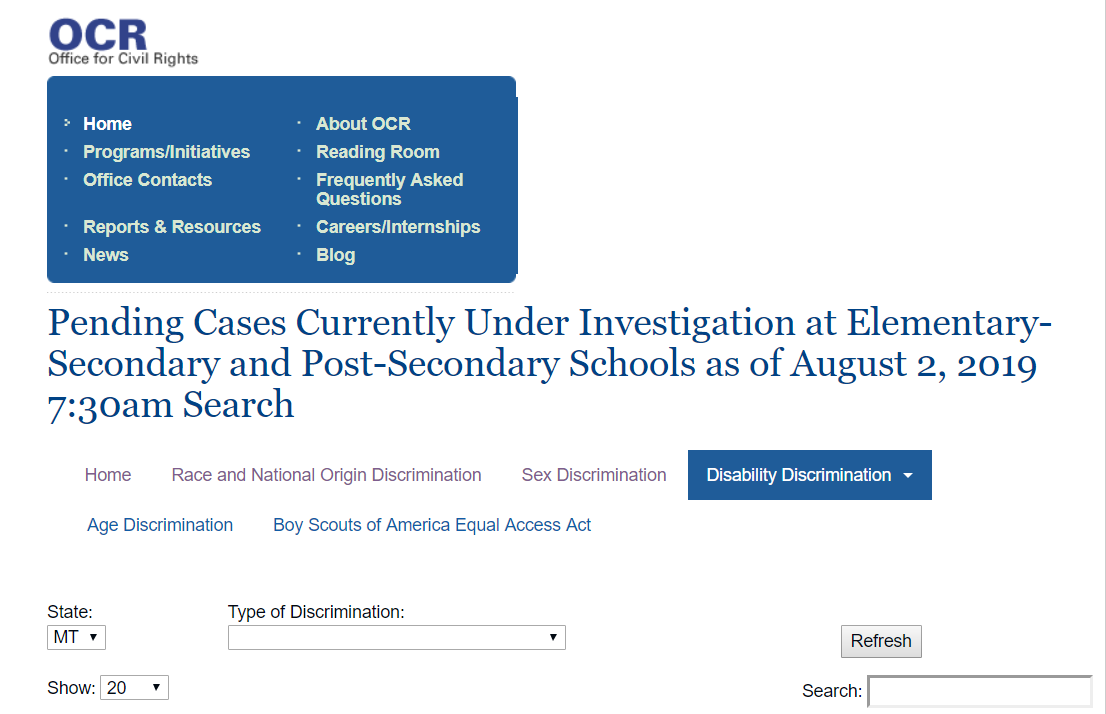This screenshot has width=1106, height=714.
Task: Open the Reports & Resources link
Action: tap(172, 226)
